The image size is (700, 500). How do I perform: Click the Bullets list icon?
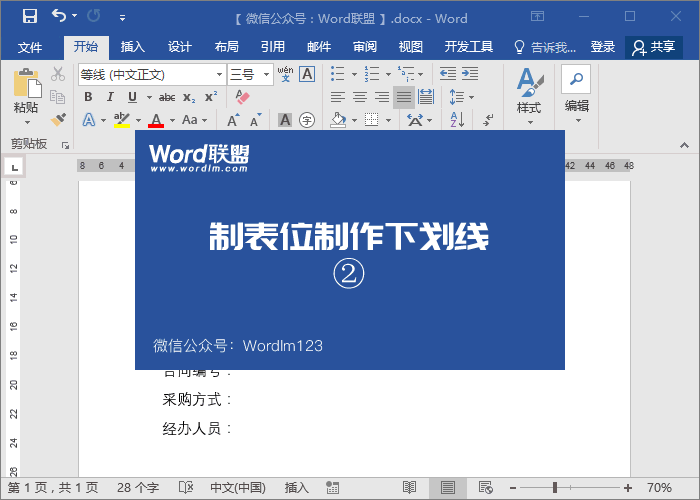tap(338, 74)
